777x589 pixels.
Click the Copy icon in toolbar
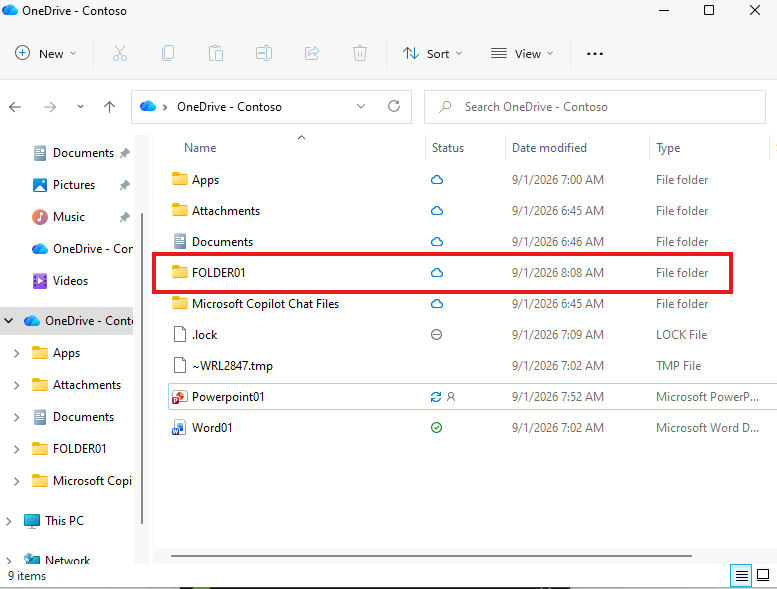(x=168, y=53)
